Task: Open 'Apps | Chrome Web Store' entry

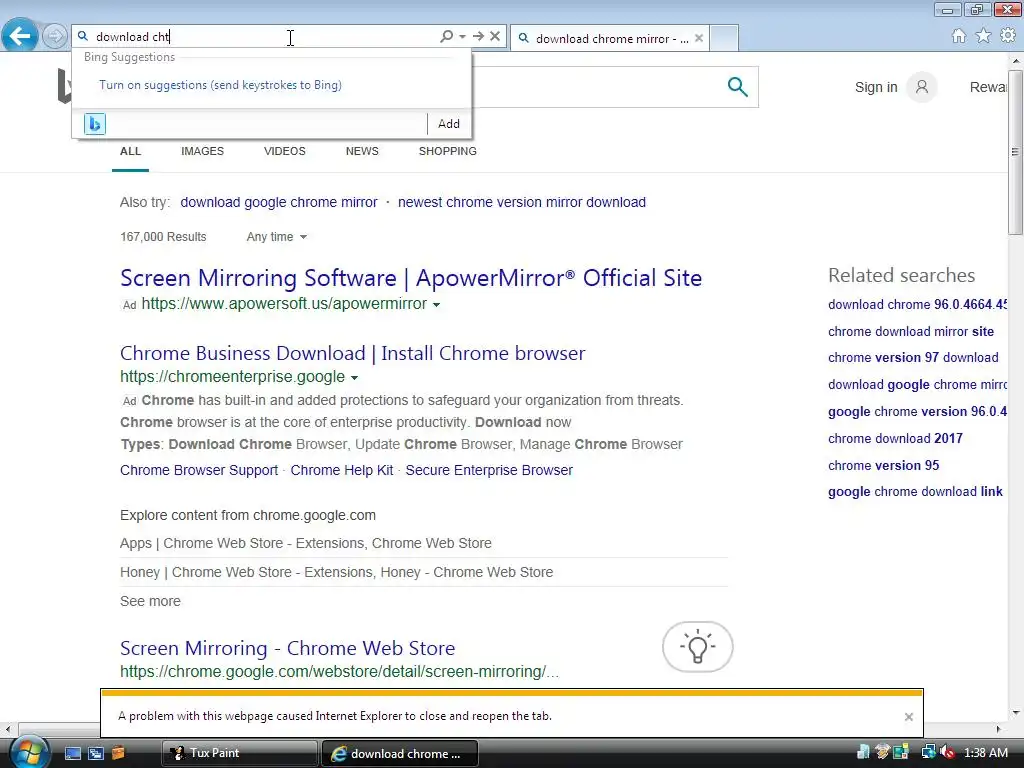Action: click(306, 543)
